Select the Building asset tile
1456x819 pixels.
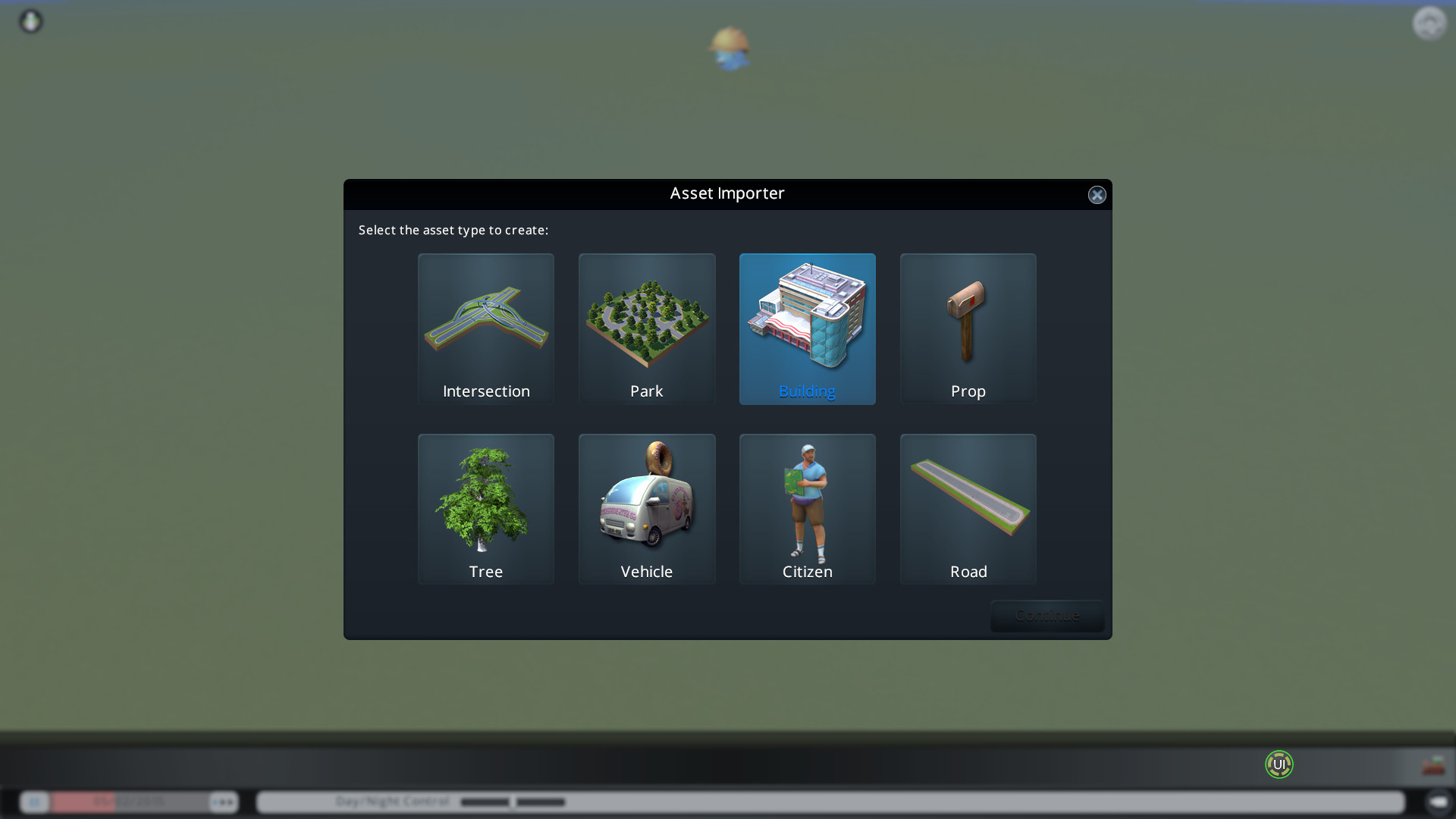807,328
